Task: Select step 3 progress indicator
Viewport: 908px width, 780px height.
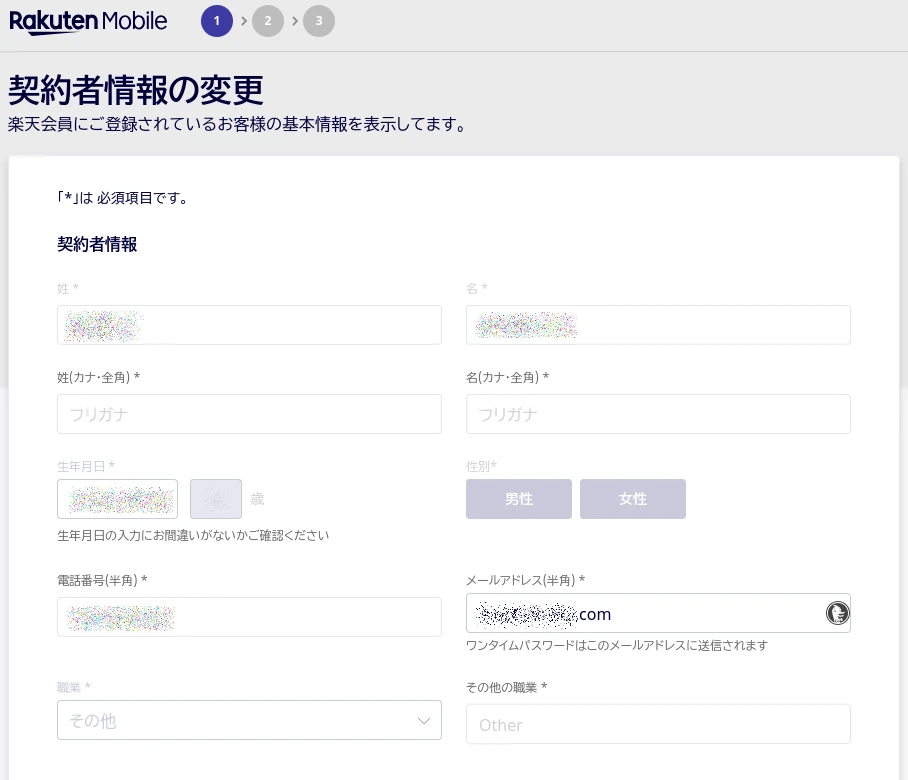Action: [x=319, y=21]
